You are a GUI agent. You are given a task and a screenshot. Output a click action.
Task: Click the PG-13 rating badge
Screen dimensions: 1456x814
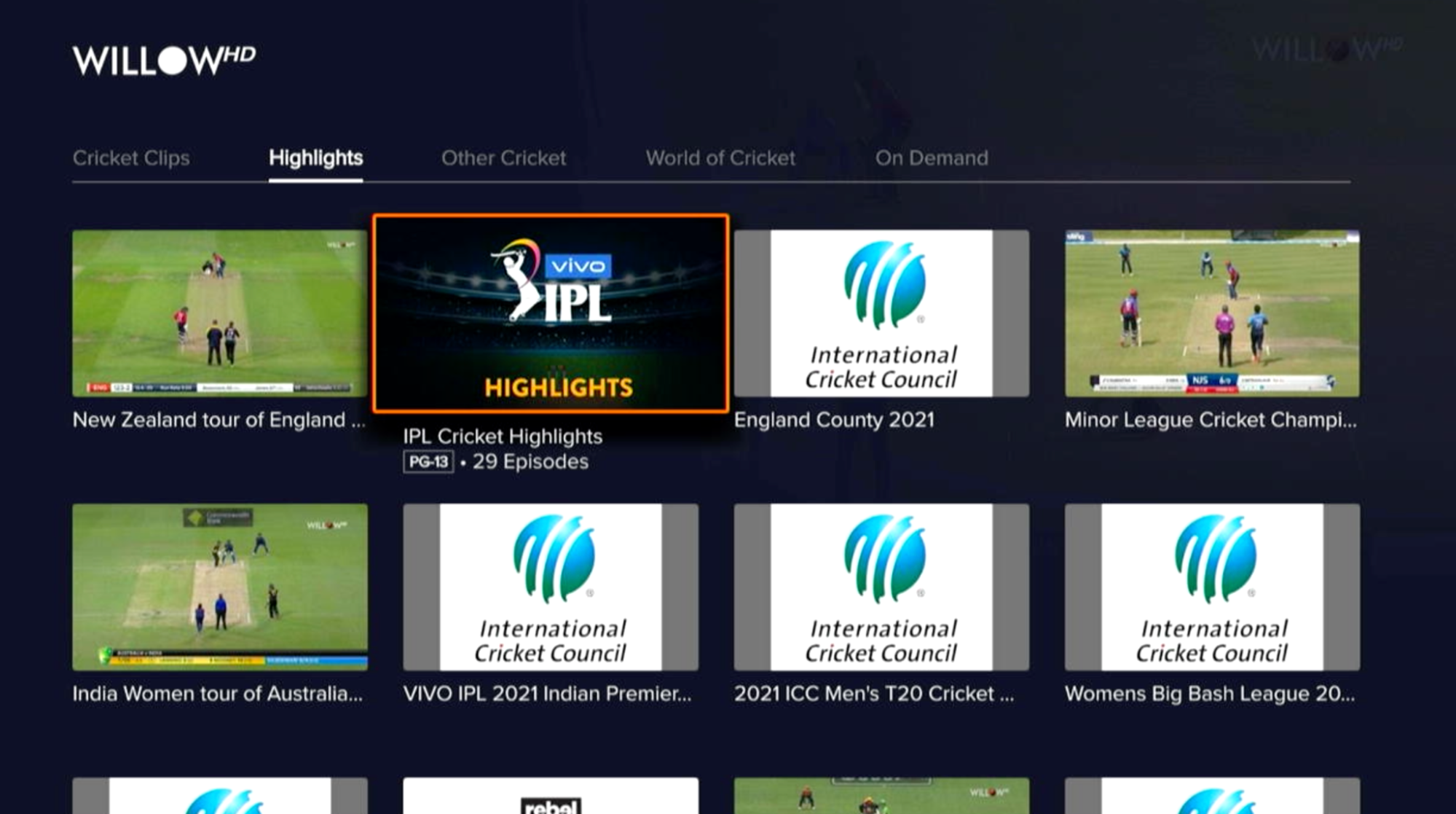(428, 462)
